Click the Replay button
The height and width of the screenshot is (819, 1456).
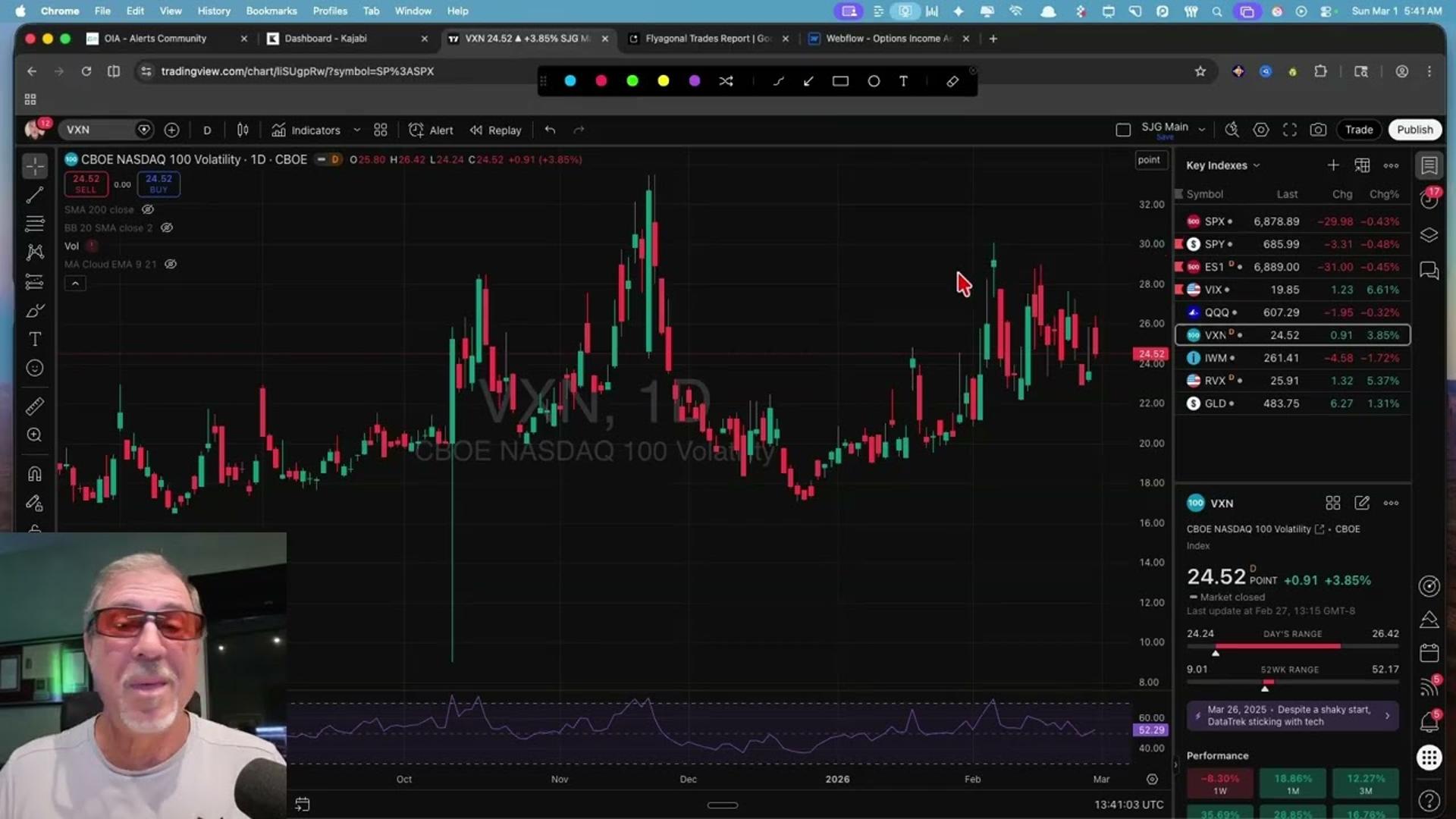click(x=496, y=130)
